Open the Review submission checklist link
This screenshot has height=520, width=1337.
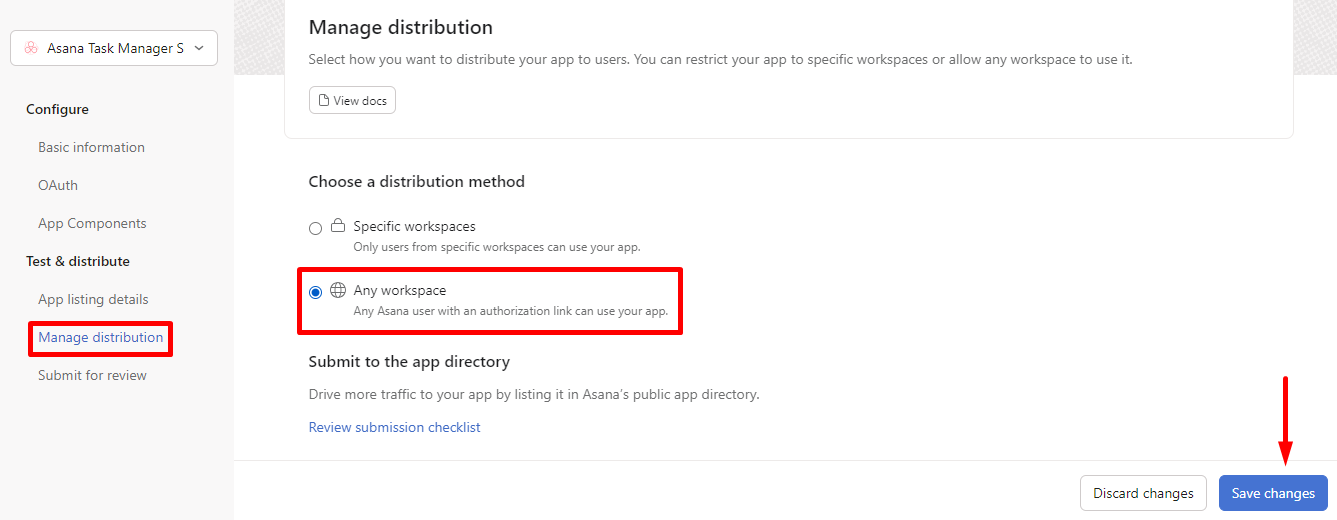click(x=394, y=427)
